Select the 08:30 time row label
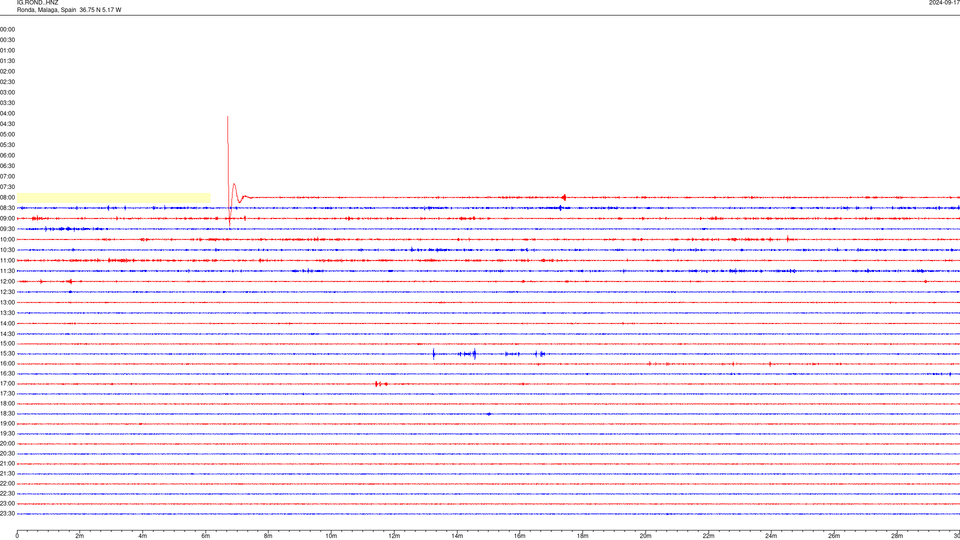 7,208
